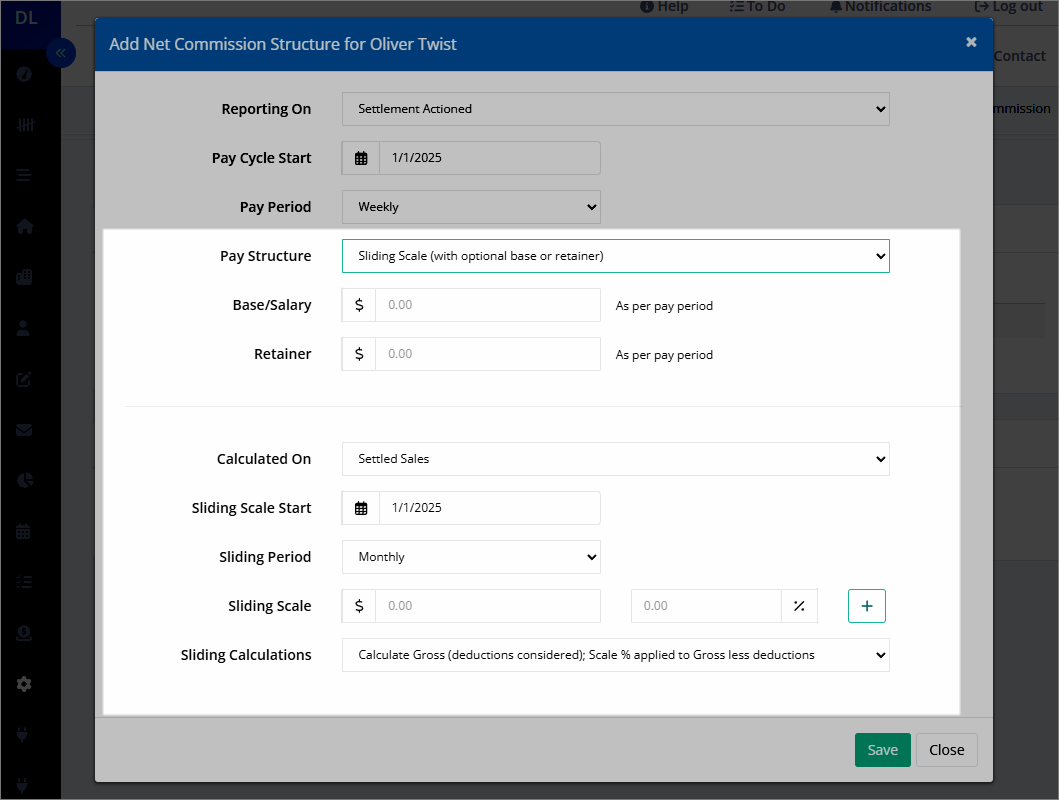Click the Sliding Scale Start date field
The width and height of the screenshot is (1059, 800).
click(490, 508)
